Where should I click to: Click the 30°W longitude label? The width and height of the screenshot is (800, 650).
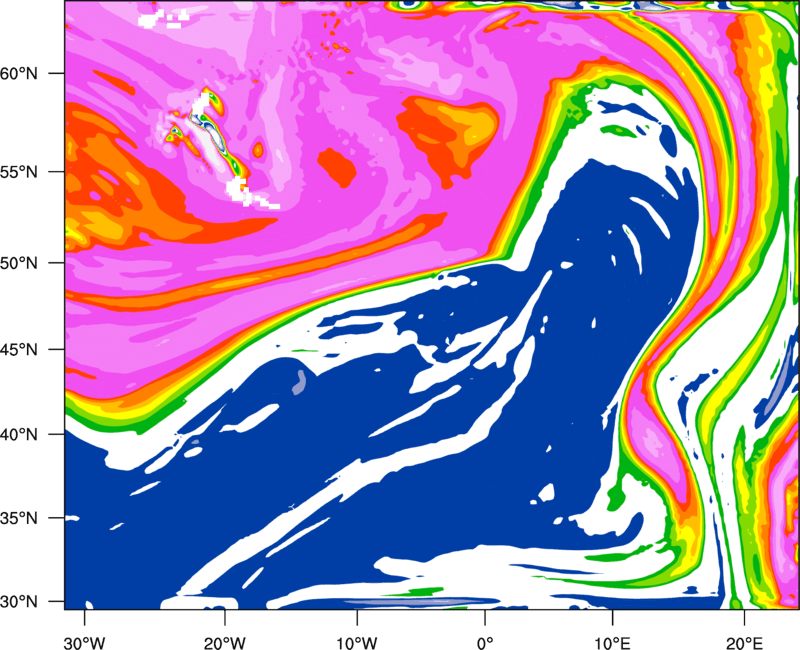pyautogui.click(x=84, y=643)
